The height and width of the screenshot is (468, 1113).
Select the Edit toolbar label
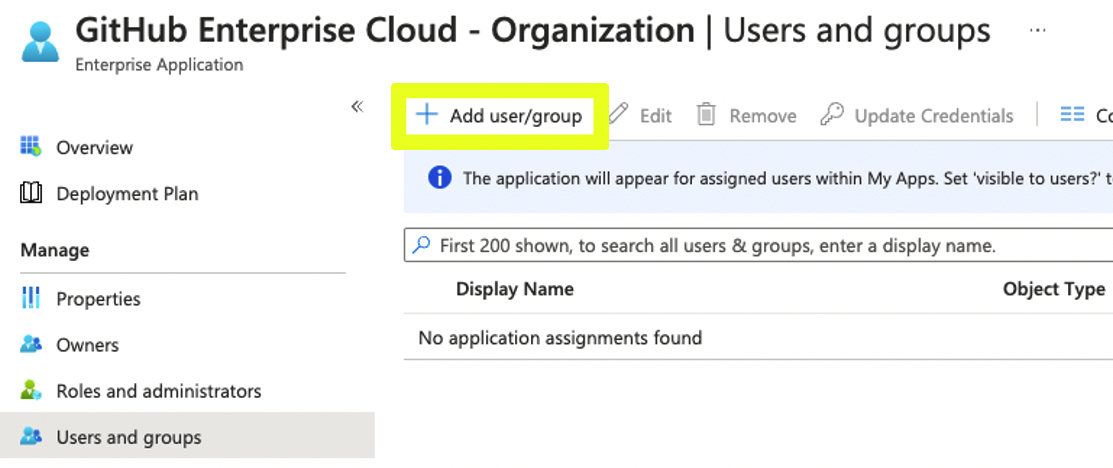tap(655, 116)
